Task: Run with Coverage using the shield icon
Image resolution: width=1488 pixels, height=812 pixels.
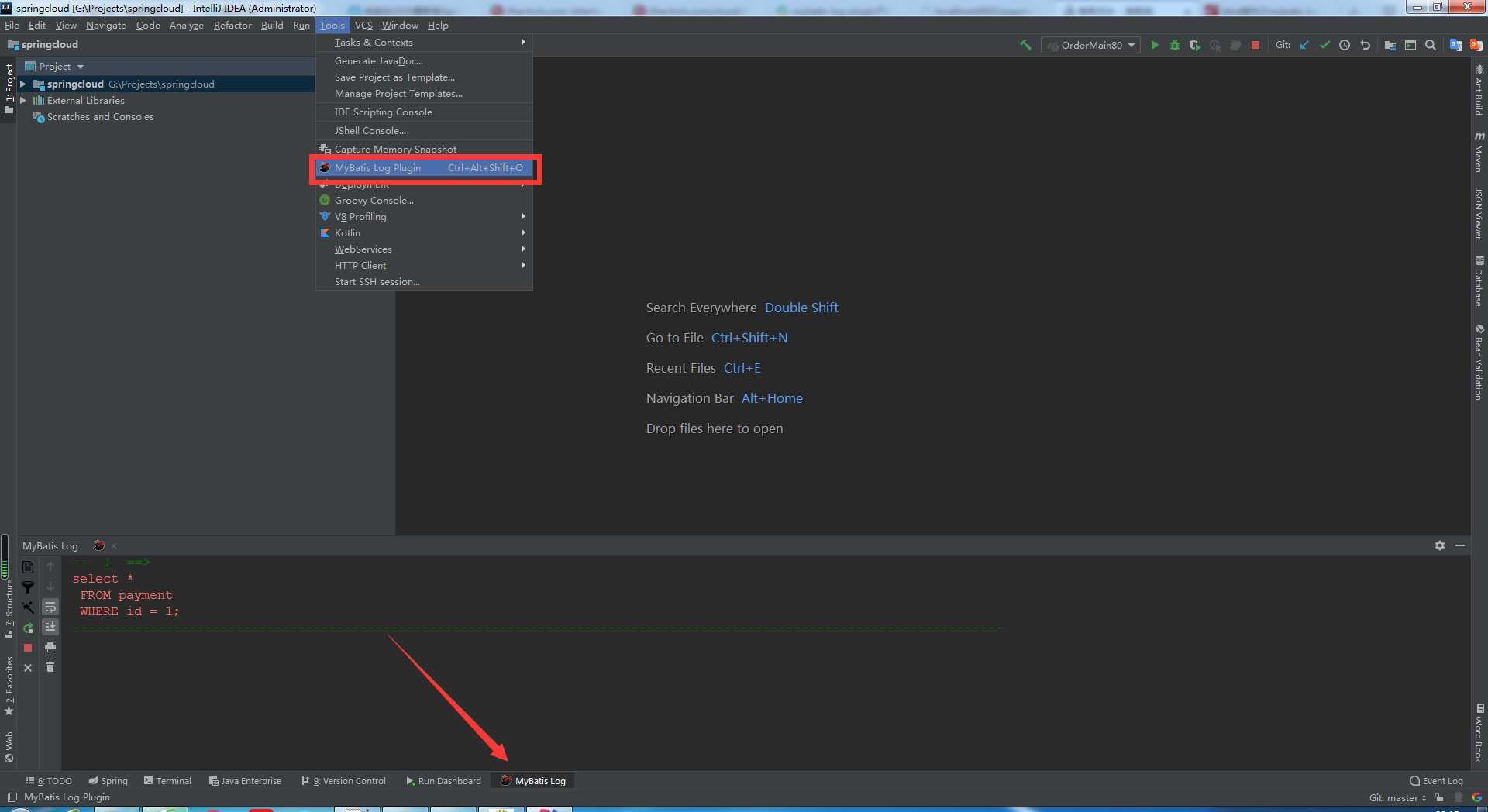Action: pos(1195,45)
